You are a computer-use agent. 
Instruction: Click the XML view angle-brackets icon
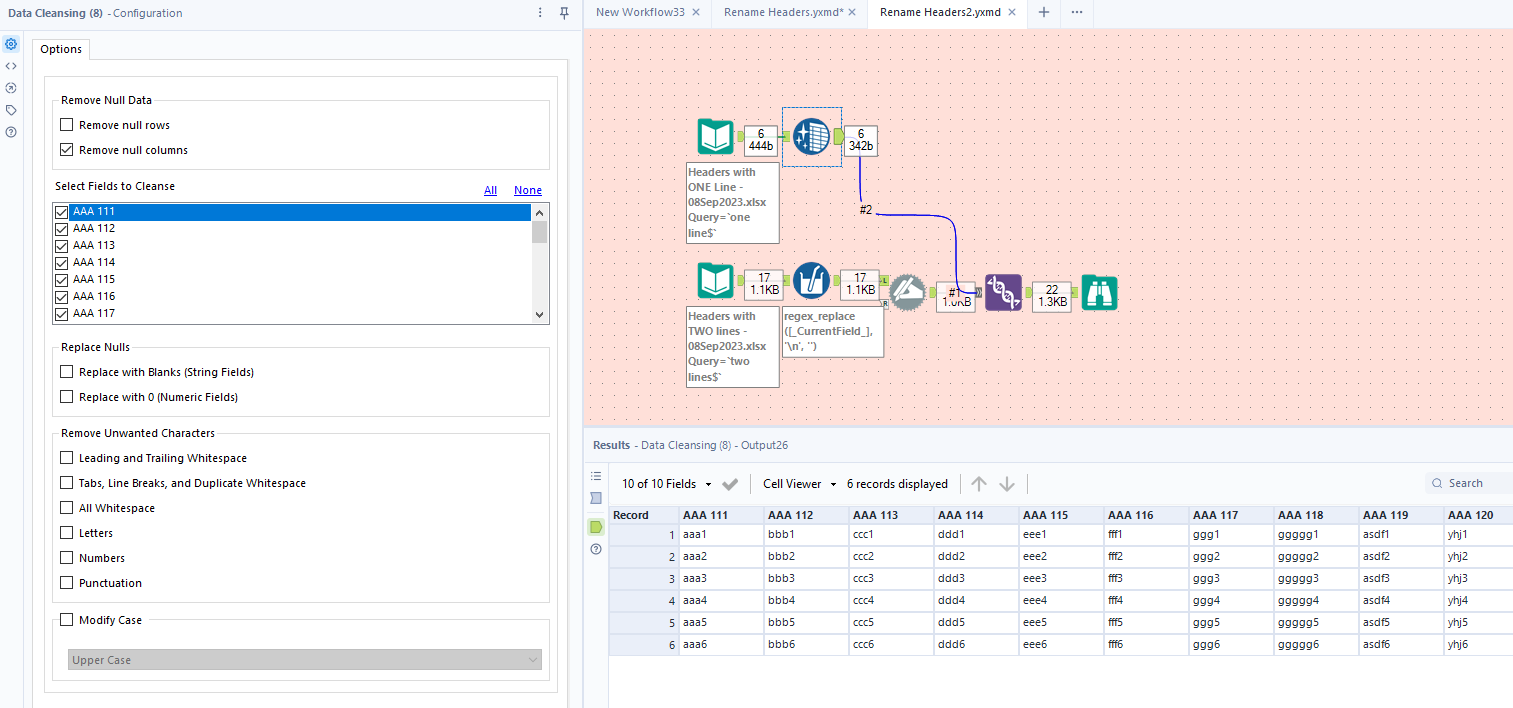pos(11,66)
